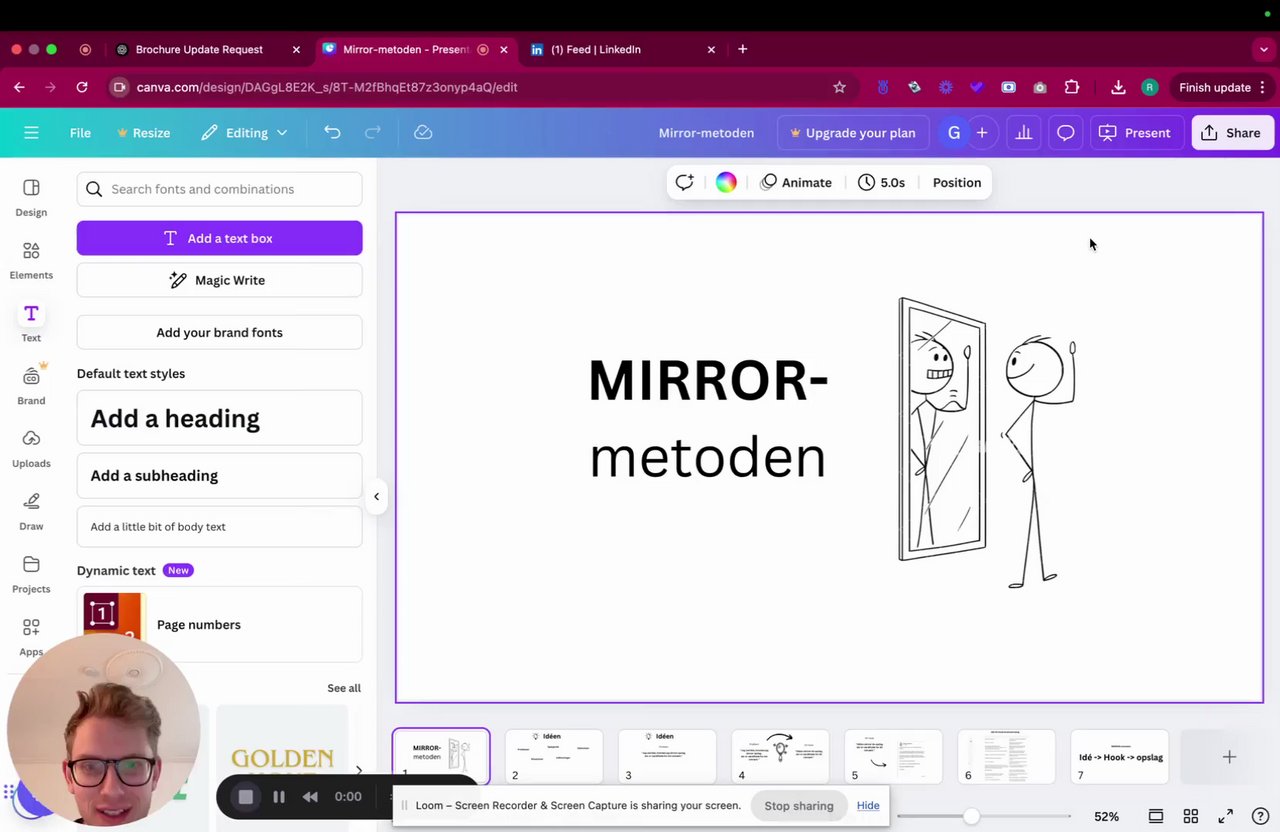Open the grid view icon
The image size is (1280, 832).
[1190, 816]
